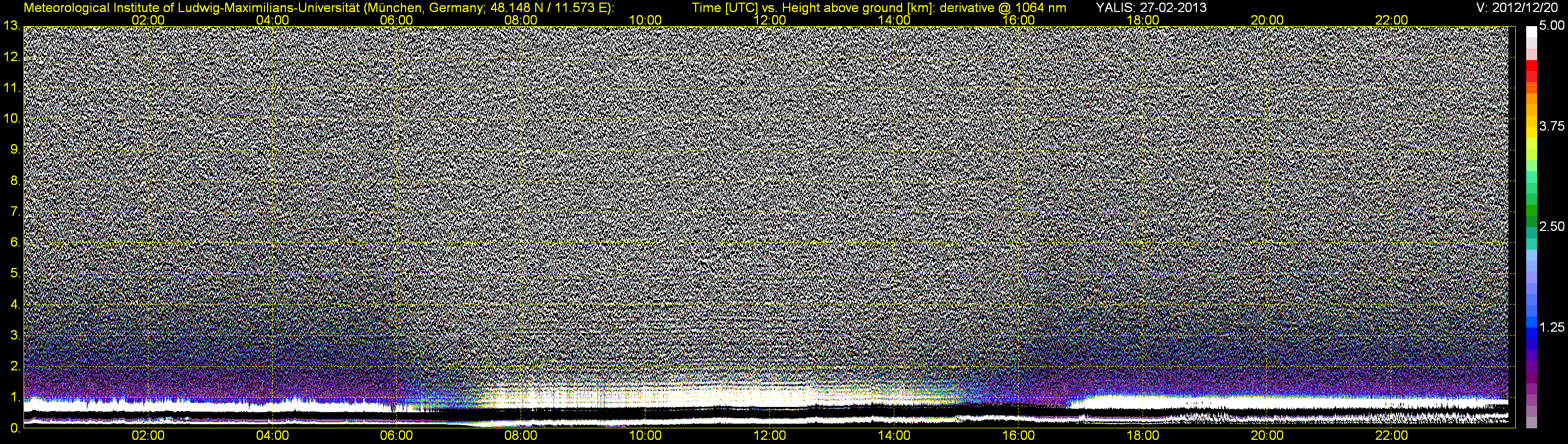Click the 14:00 label on the top time axis

[x=894, y=20]
